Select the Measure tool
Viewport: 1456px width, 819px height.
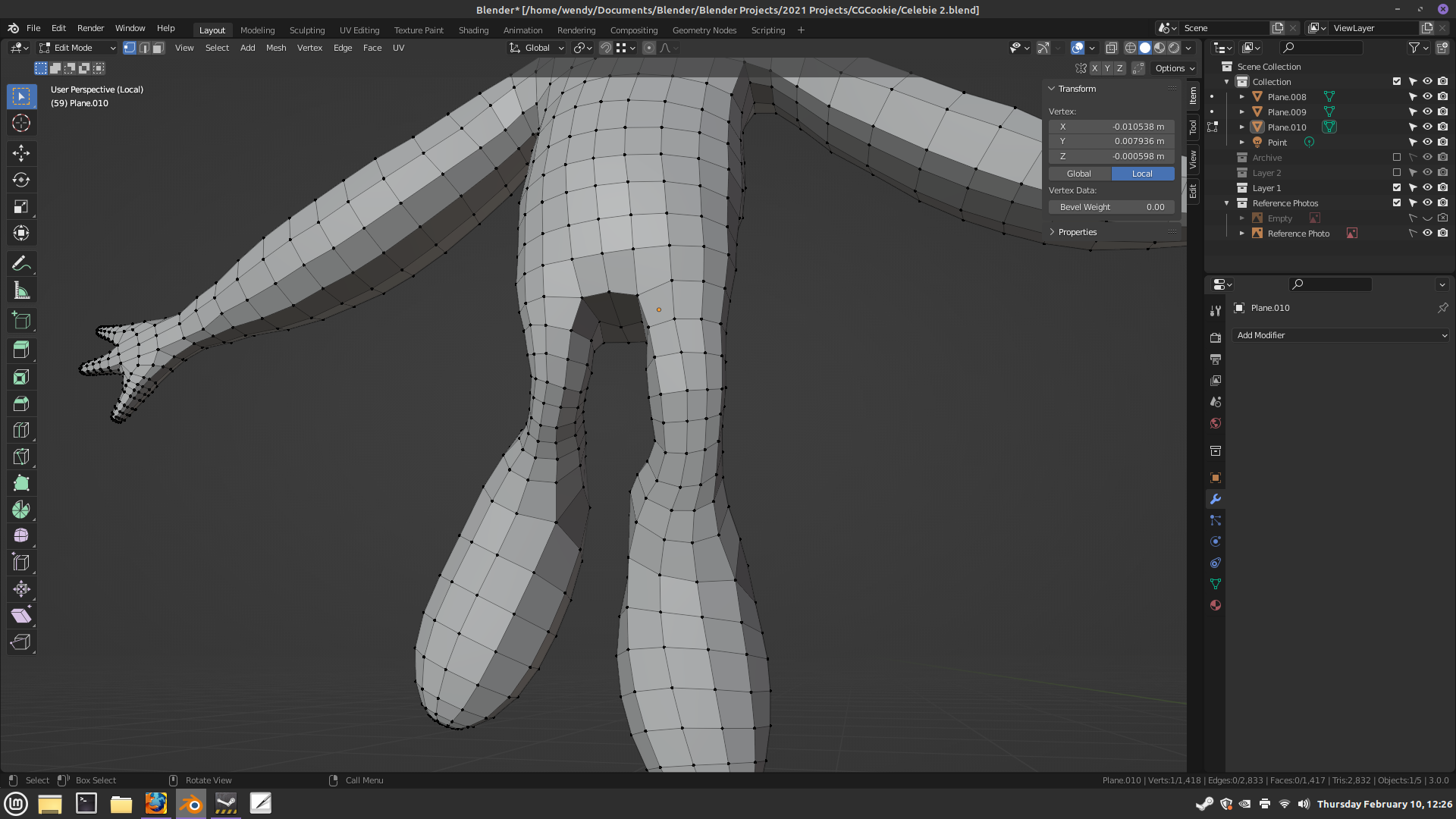pos(21,290)
